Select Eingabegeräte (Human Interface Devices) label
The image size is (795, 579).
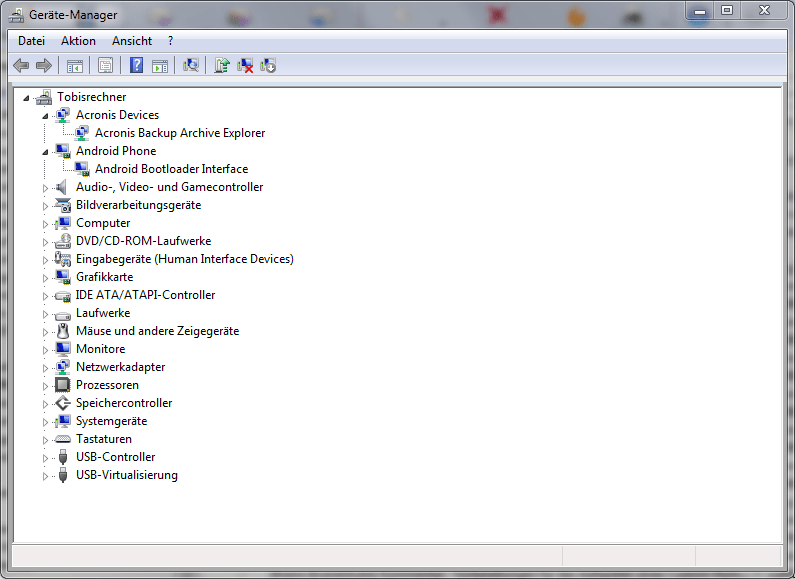pyautogui.click(x=185, y=259)
